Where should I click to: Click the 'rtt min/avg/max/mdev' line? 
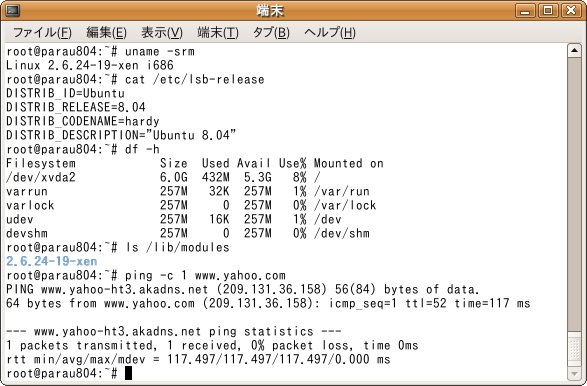[x=198, y=359]
